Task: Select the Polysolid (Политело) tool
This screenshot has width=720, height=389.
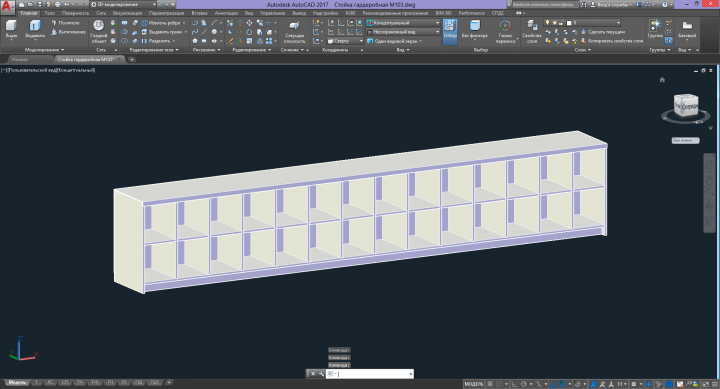Action: pyautogui.click(x=66, y=23)
